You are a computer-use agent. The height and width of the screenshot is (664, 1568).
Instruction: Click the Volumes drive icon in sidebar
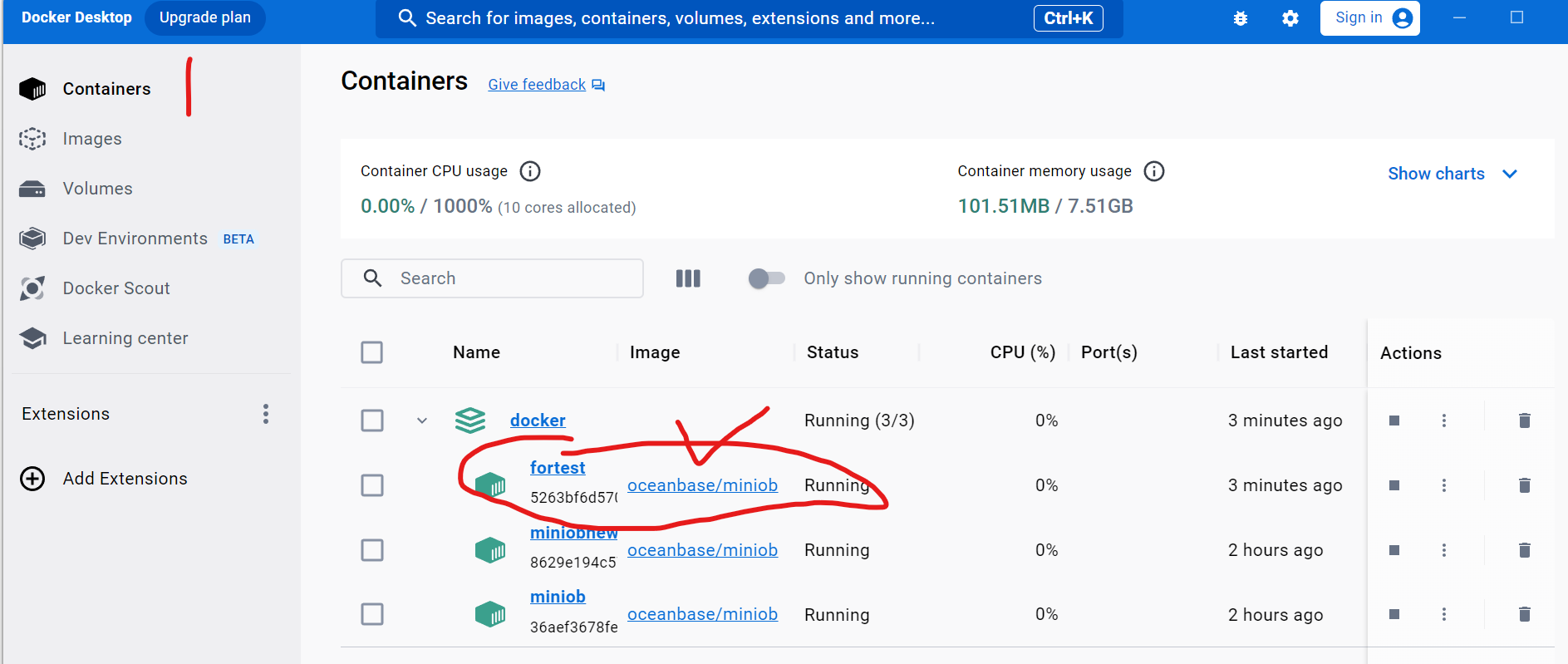[x=32, y=189]
